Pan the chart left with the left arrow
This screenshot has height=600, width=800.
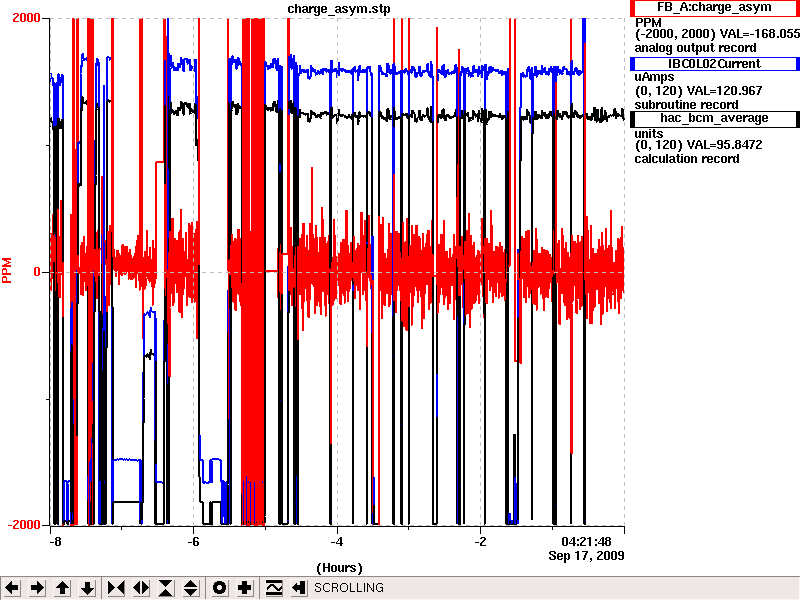tap(12, 588)
